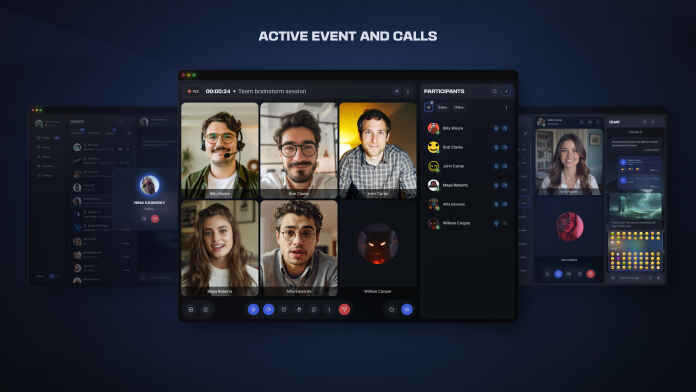The width and height of the screenshot is (696, 392).
Task: Toggle Maya Roberts' microphone in participants list
Action: point(496,185)
